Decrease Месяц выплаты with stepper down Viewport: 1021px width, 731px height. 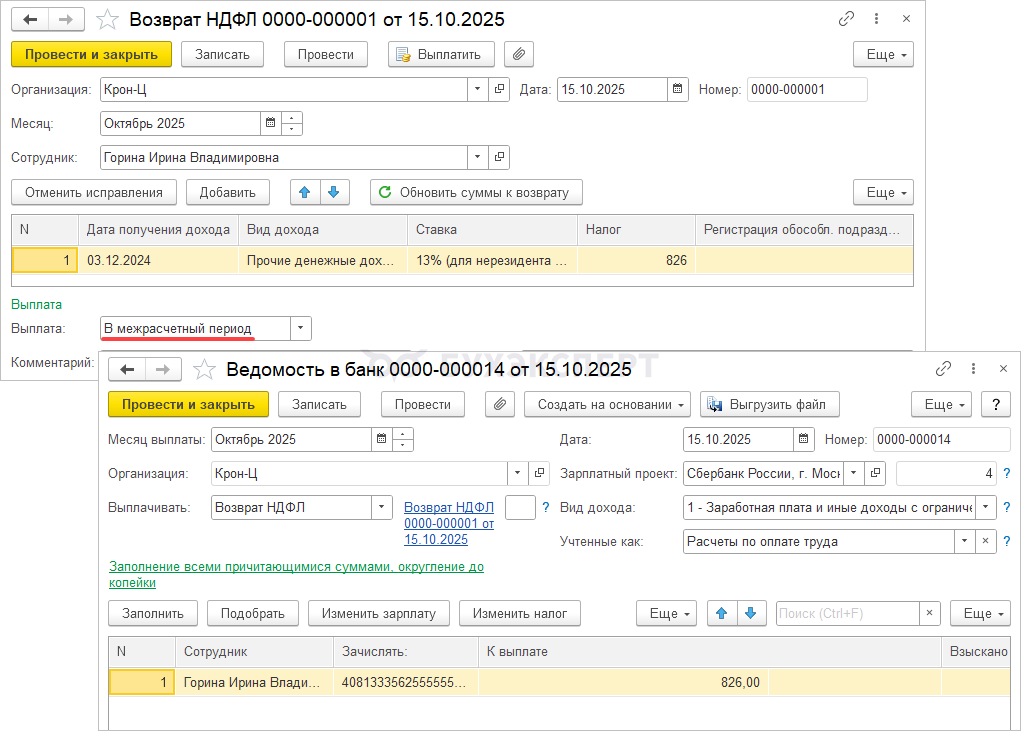point(402,445)
